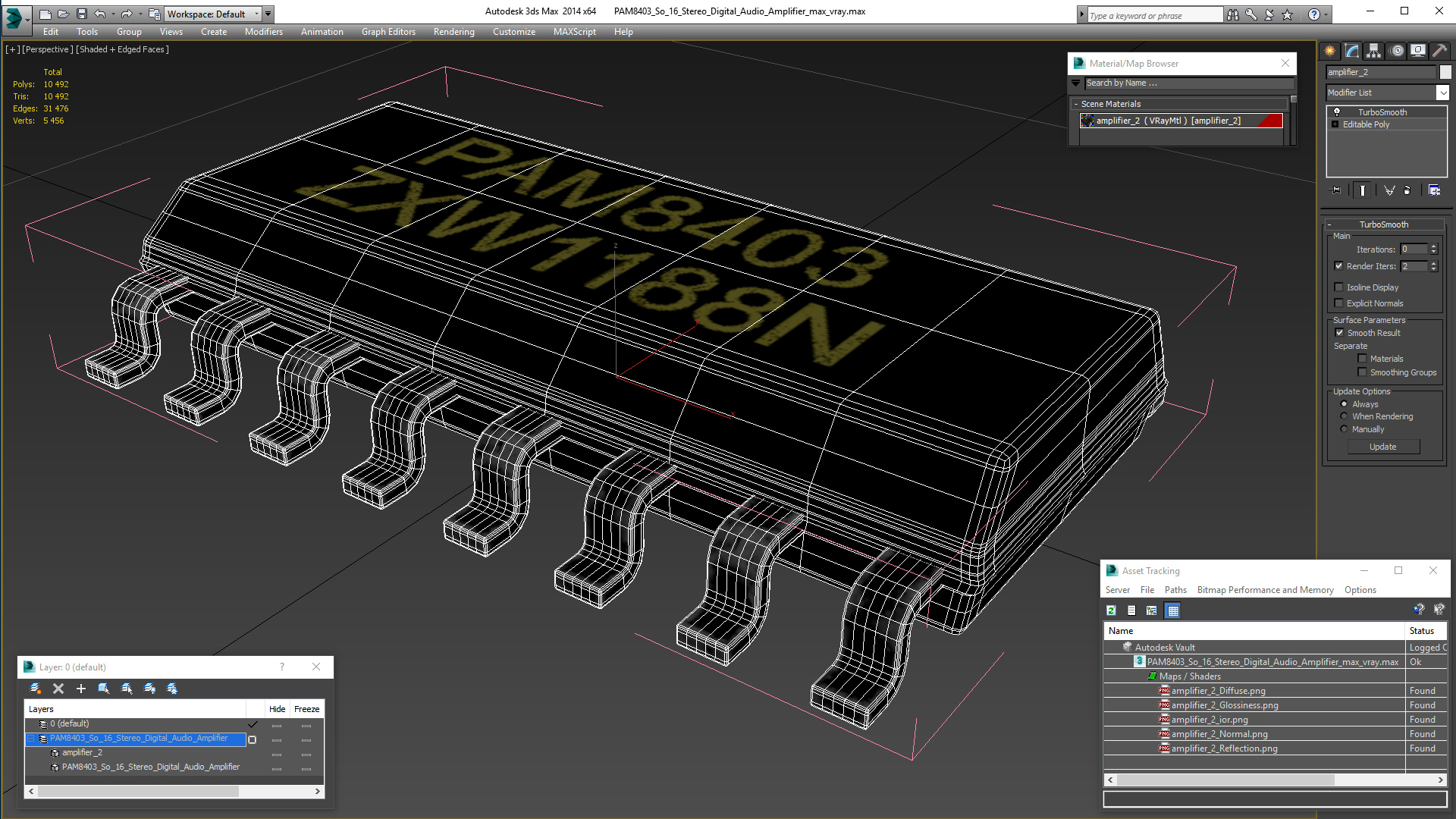Open Configure Modifier Sets icon
The image size is (1456, 819).
tap(1434, 190)
